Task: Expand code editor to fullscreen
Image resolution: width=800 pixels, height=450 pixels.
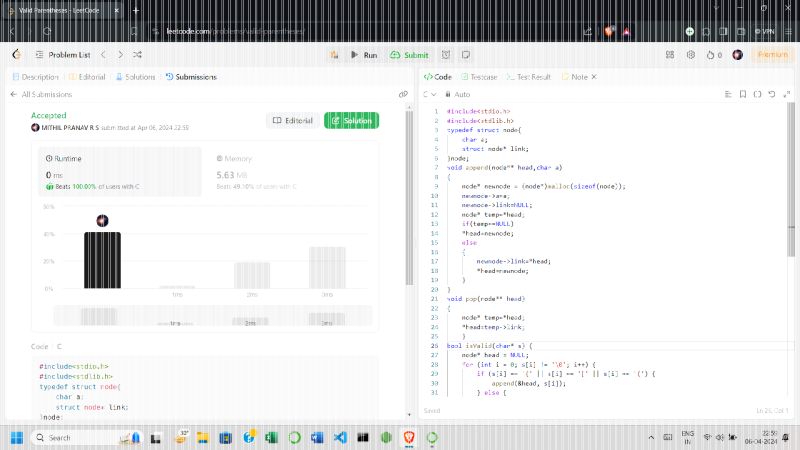Action: [786, 93]
